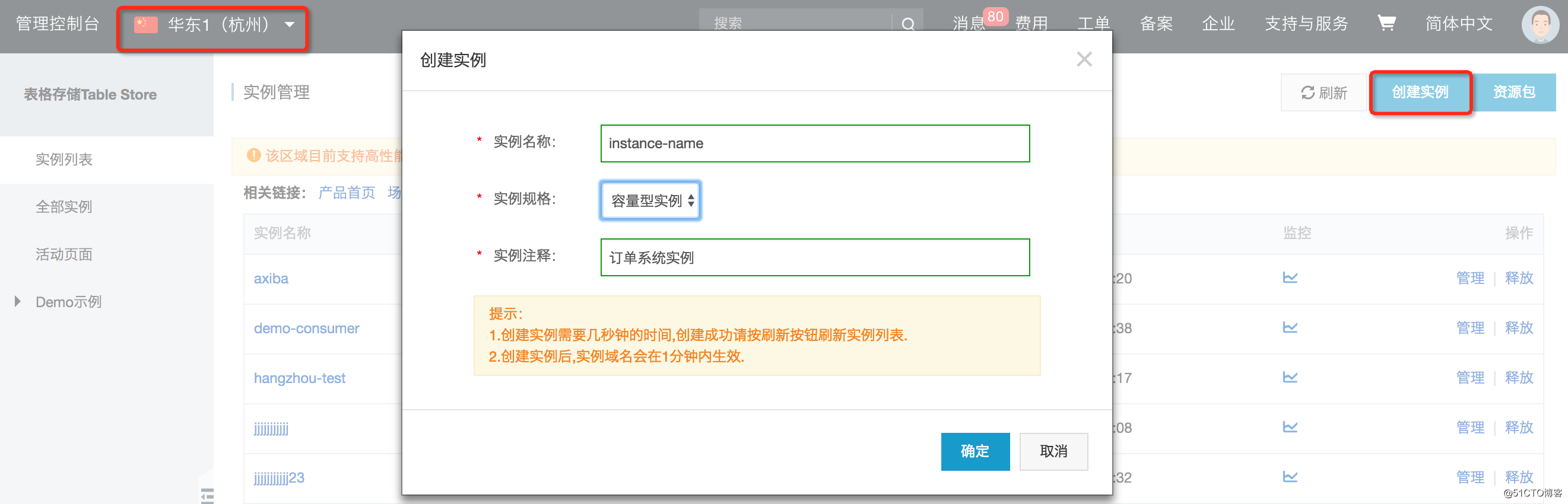Click the 监控 column header
Screen dimensions: 1568x504
[1297, 233]
